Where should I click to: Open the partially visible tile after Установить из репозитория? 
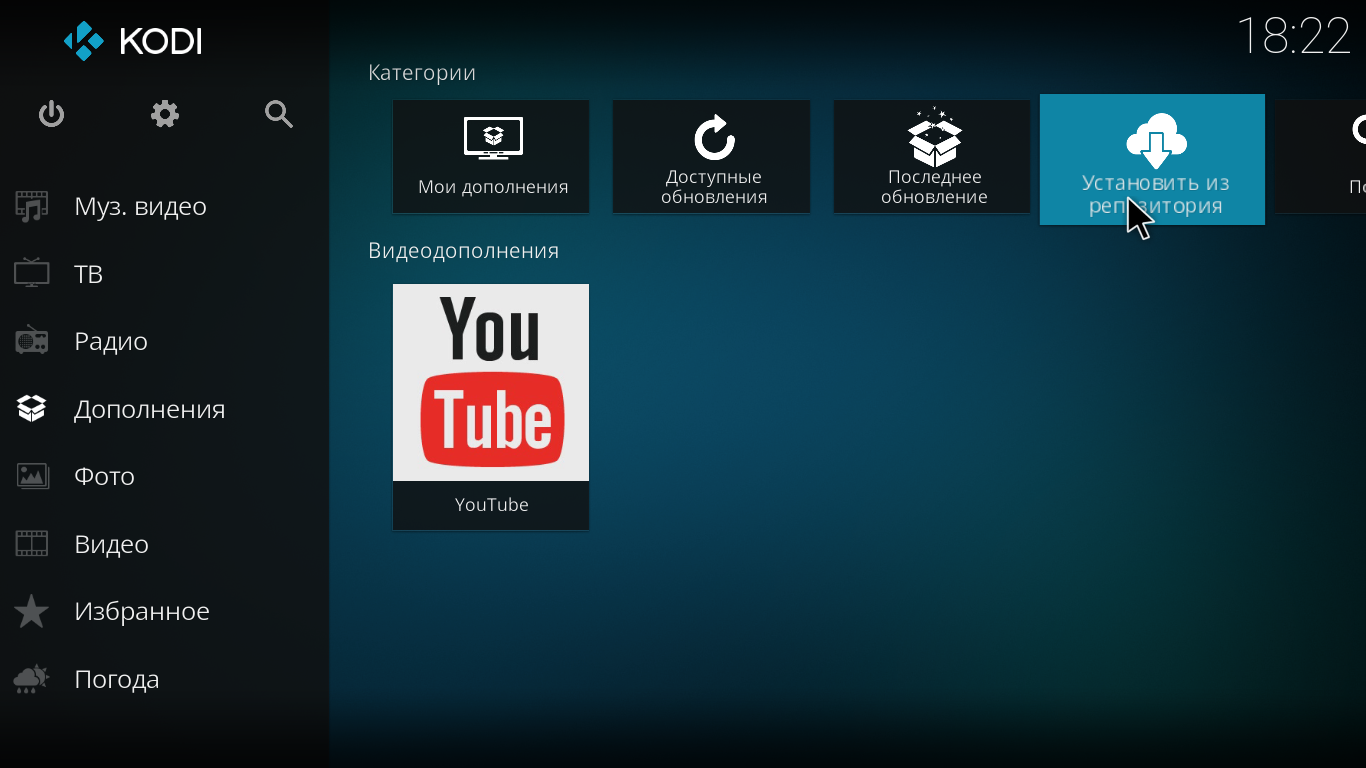pos(1320,156)
